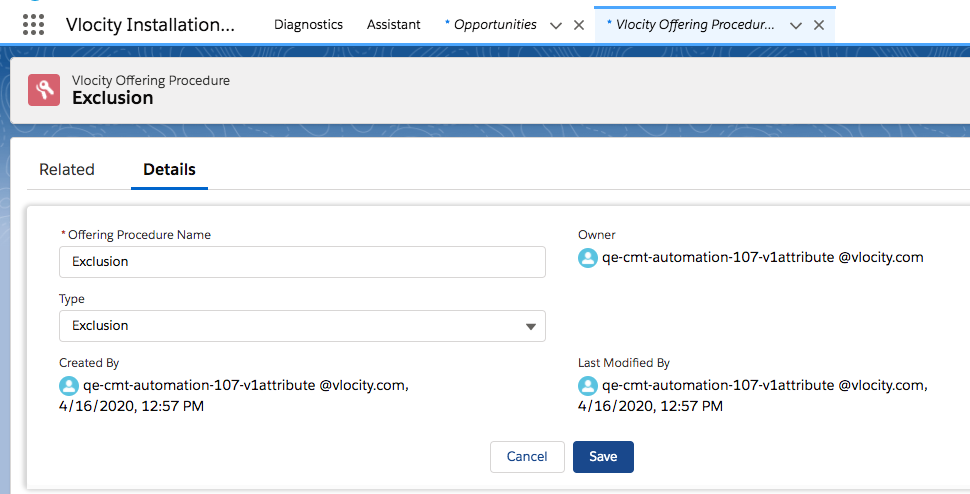Close the Opportunities tab
Viewport: 970px width, 494px height.
pos(579,25)
